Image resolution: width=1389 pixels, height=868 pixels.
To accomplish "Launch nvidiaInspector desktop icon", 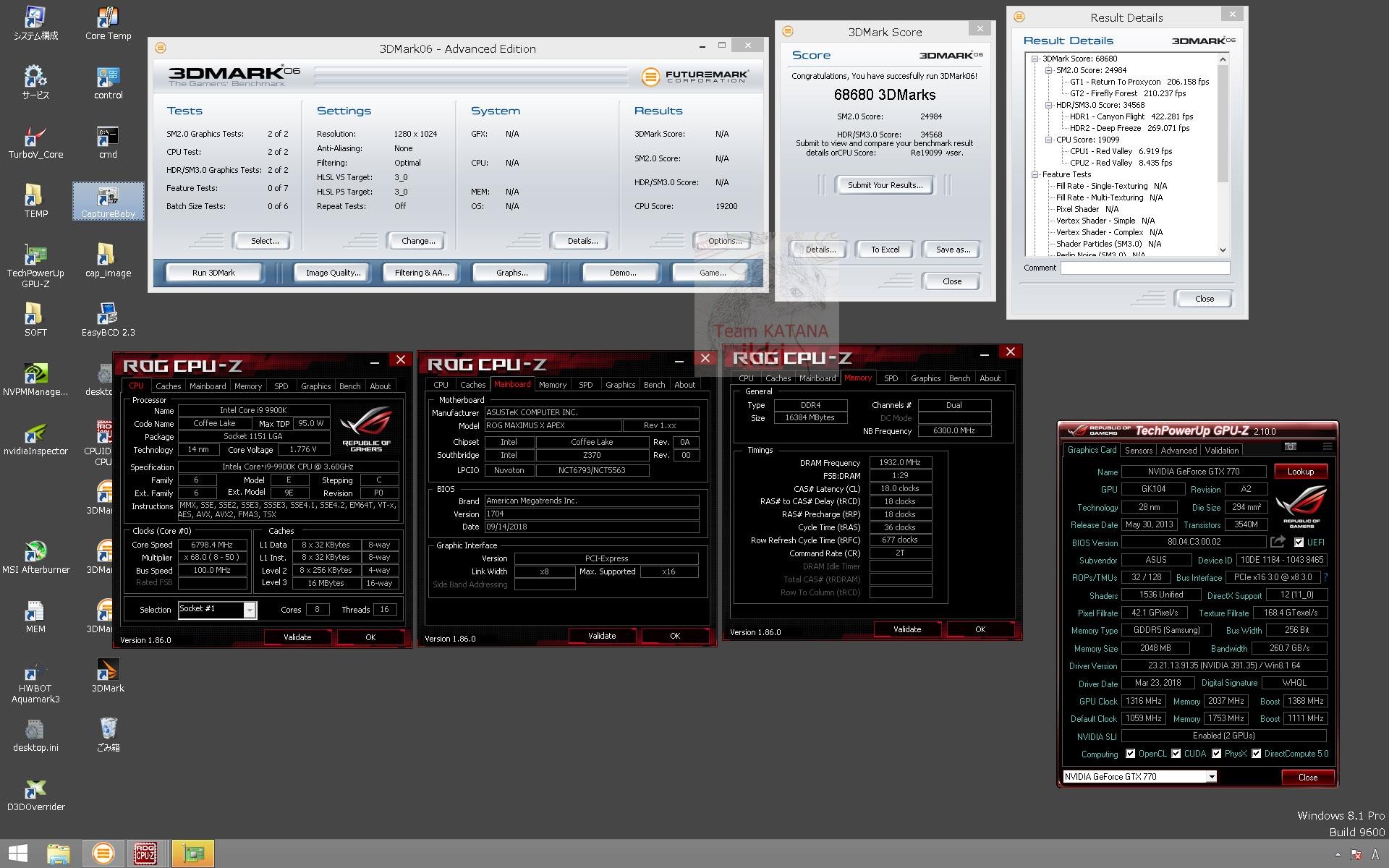I will pos(35,439).
